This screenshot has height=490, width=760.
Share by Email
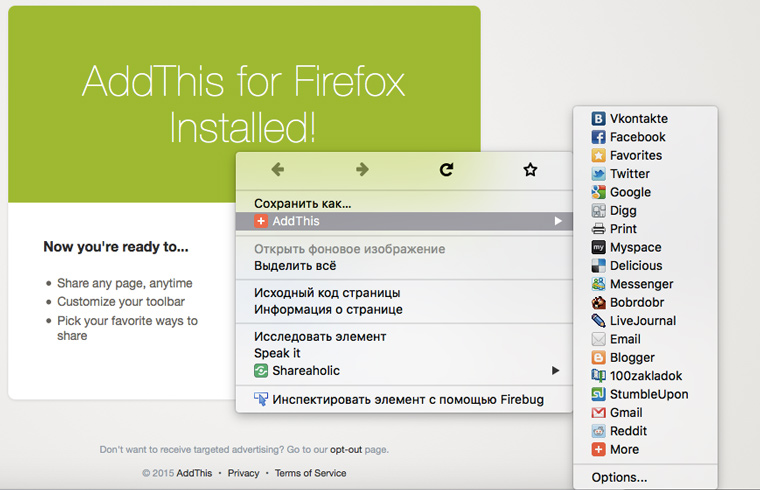click(x=645, y=339)
